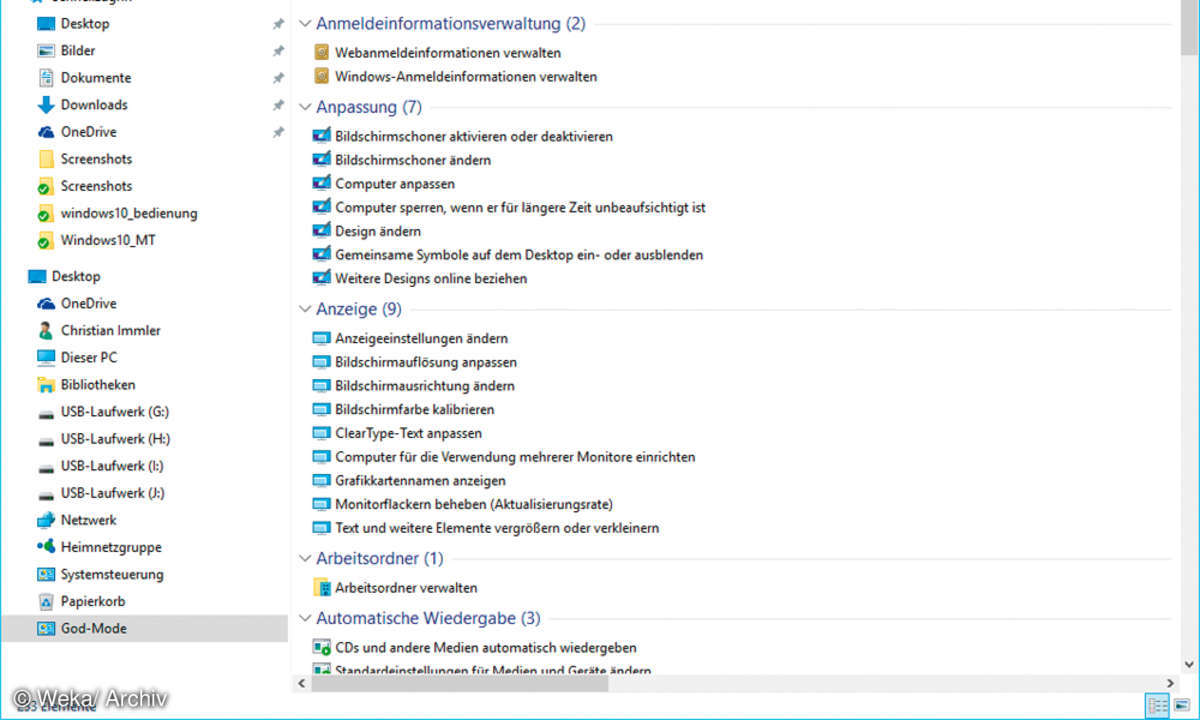Screen dimensions: 1200x720
Task: Click icon for CDs und andere Medien
Action: click(x=321, y=648)
